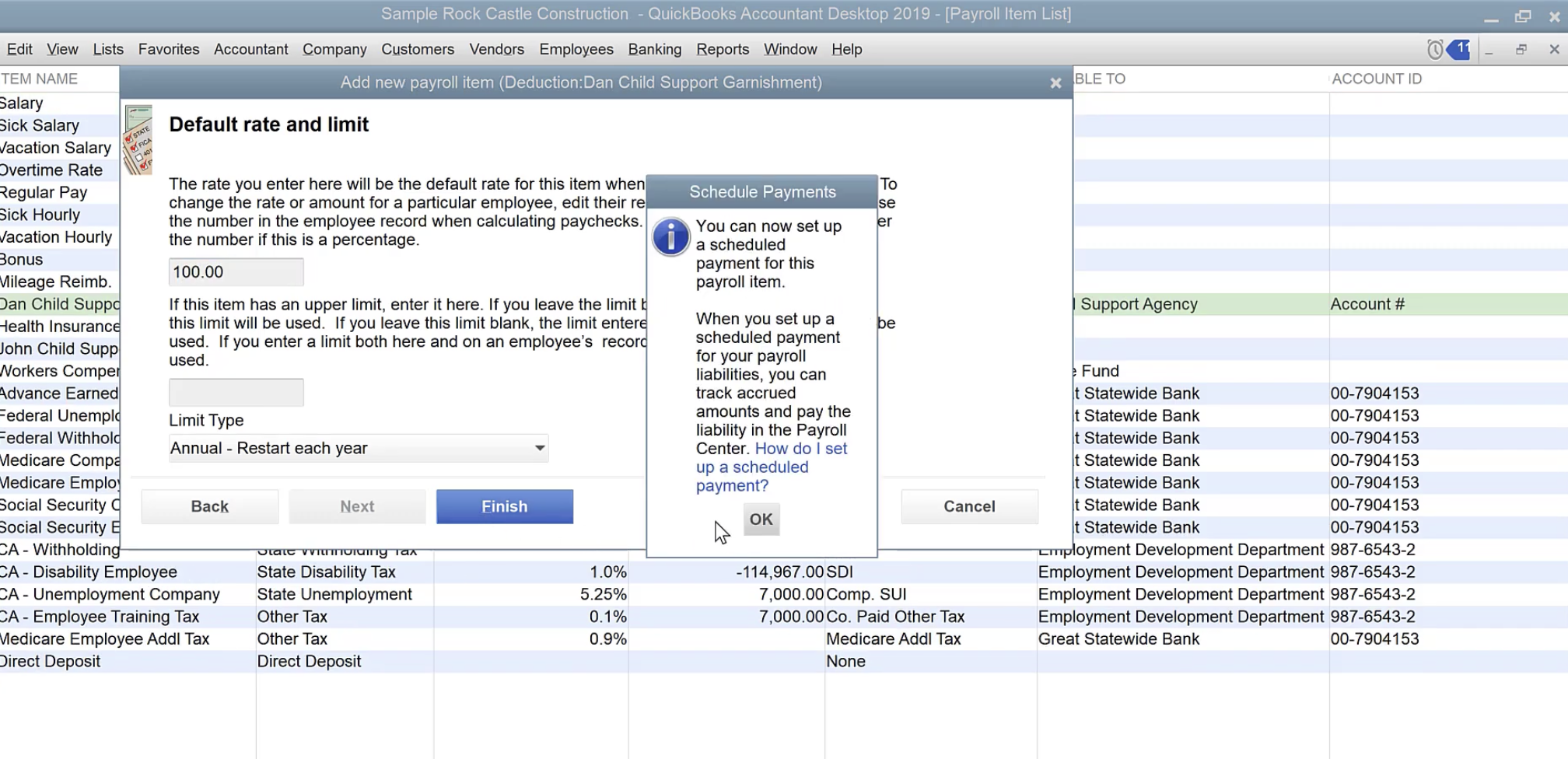Image resolution: width=1568 pixels, height=759 pixels.
Task: Restore down the inner Payroll Item List window
Action: tap(1521, 50)
